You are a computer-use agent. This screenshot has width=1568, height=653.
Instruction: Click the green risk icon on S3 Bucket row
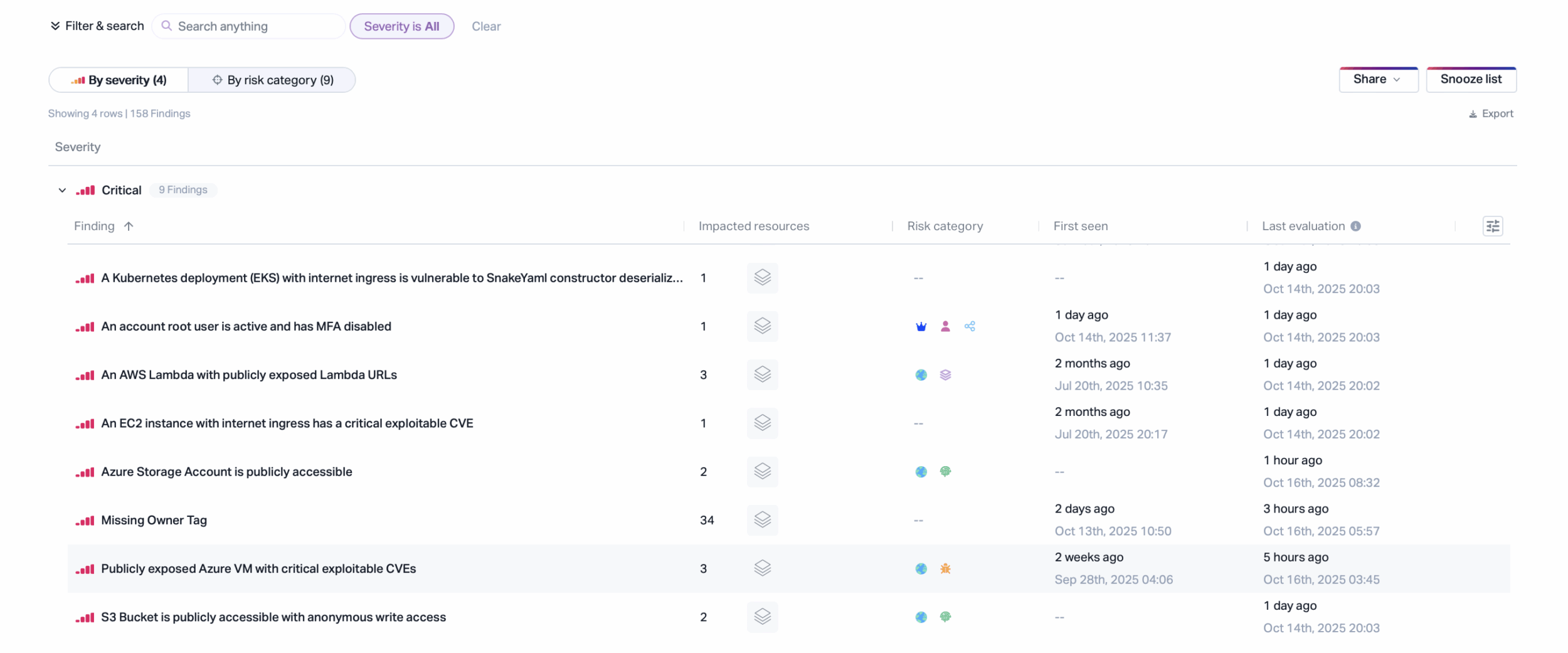click(945, 617)
